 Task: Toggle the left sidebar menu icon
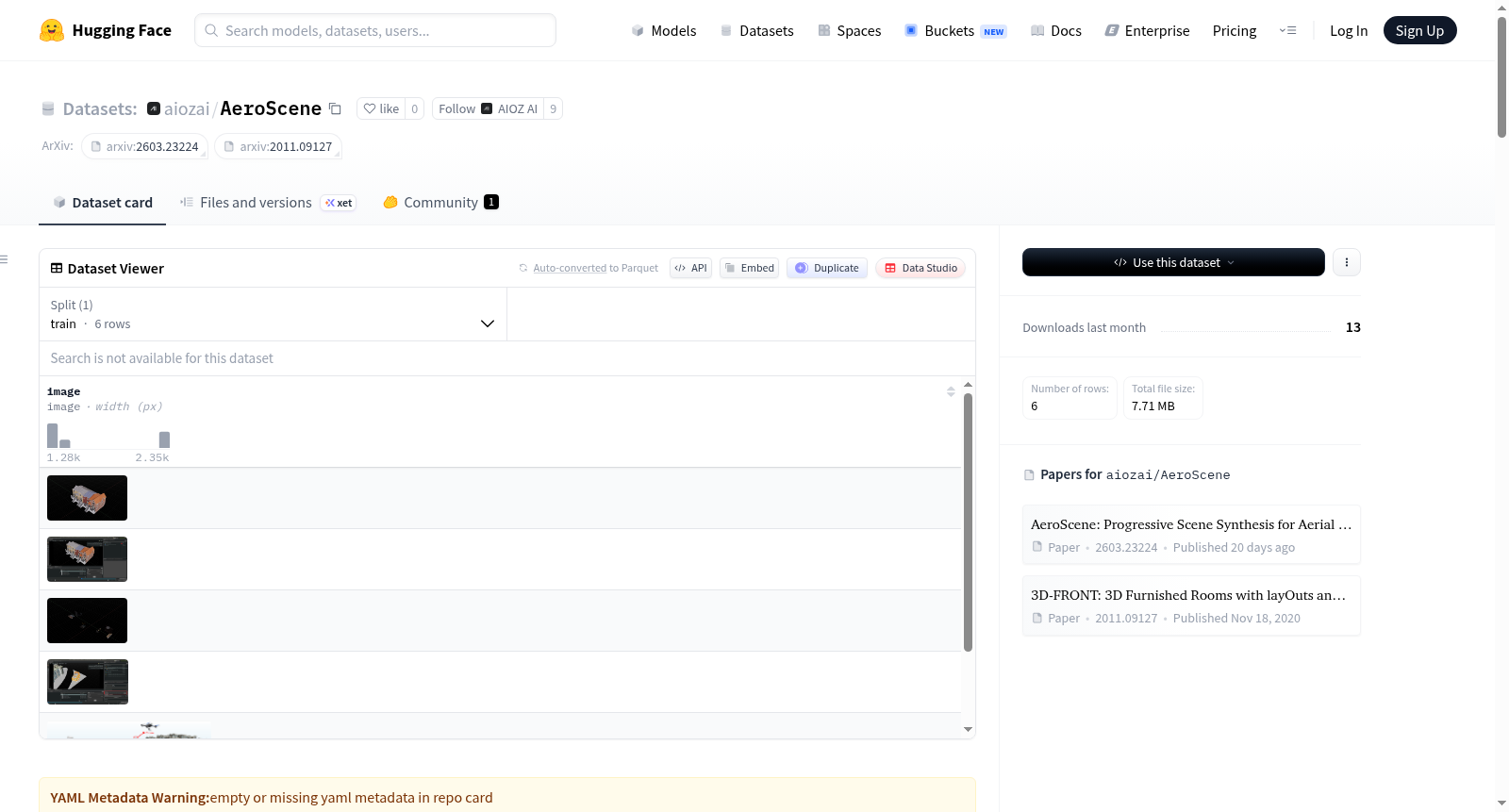(x=4, y=259)
